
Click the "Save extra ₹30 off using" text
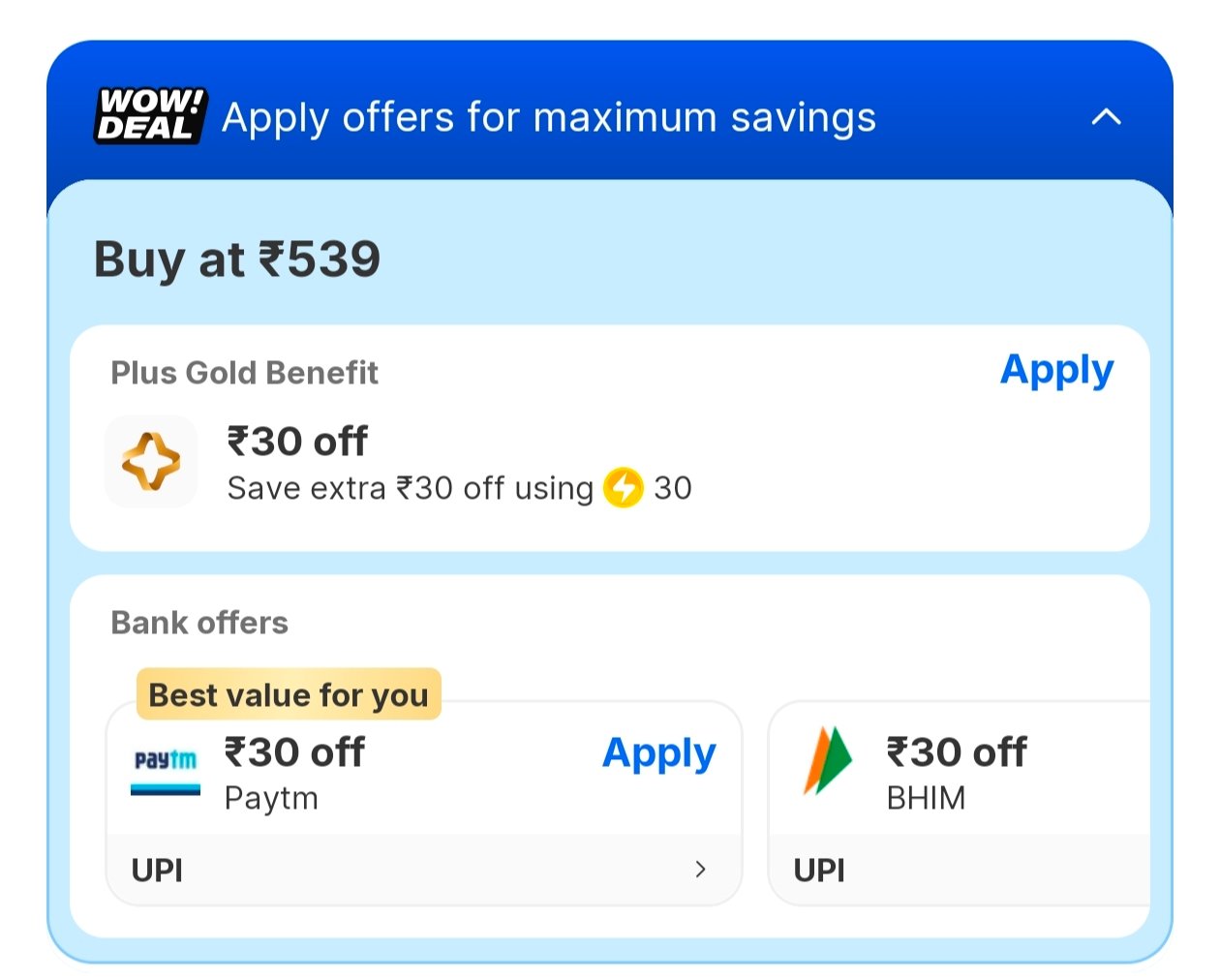pos(410,488)
